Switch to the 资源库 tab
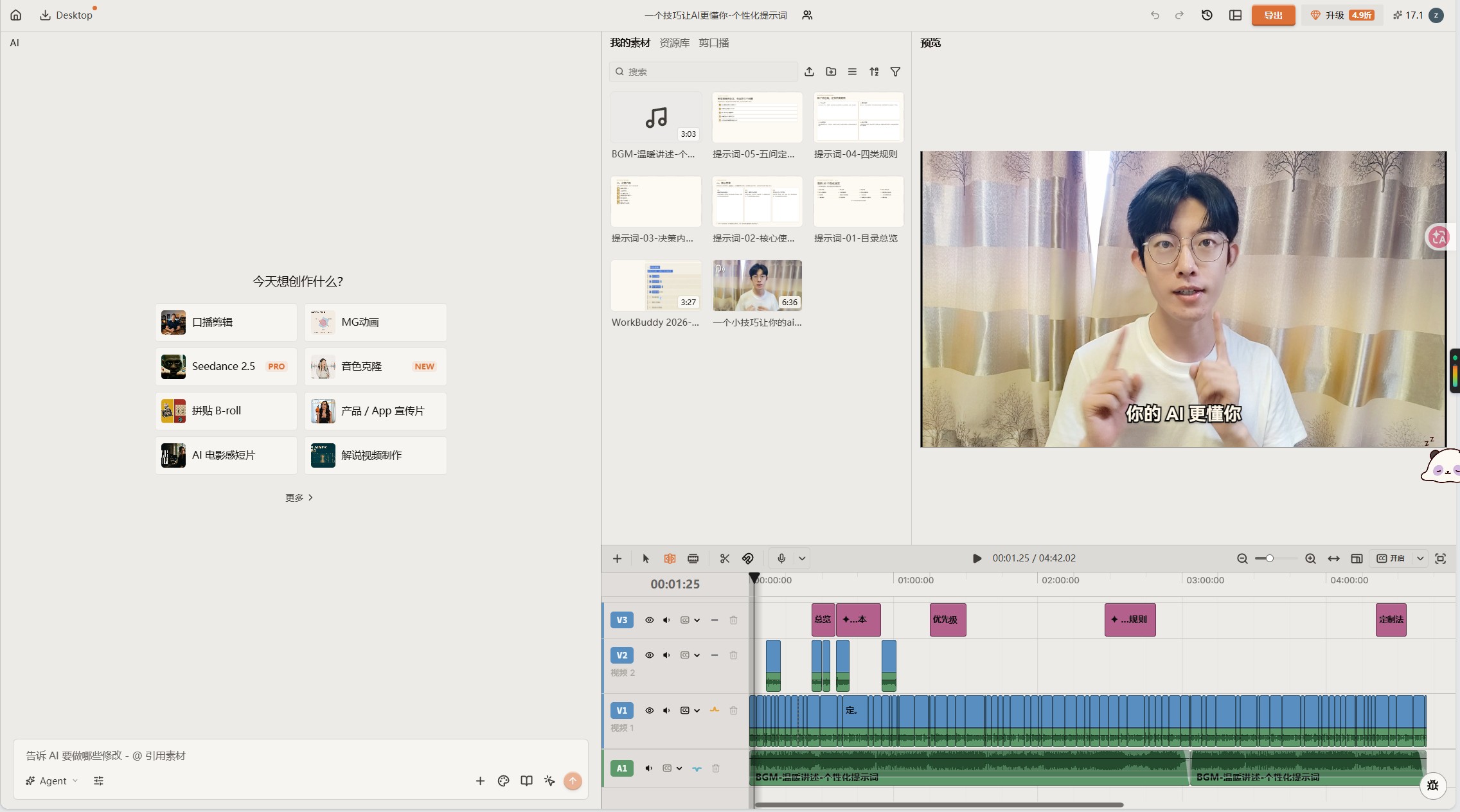This screenshot has width=1460, height=812. (674, 42)
